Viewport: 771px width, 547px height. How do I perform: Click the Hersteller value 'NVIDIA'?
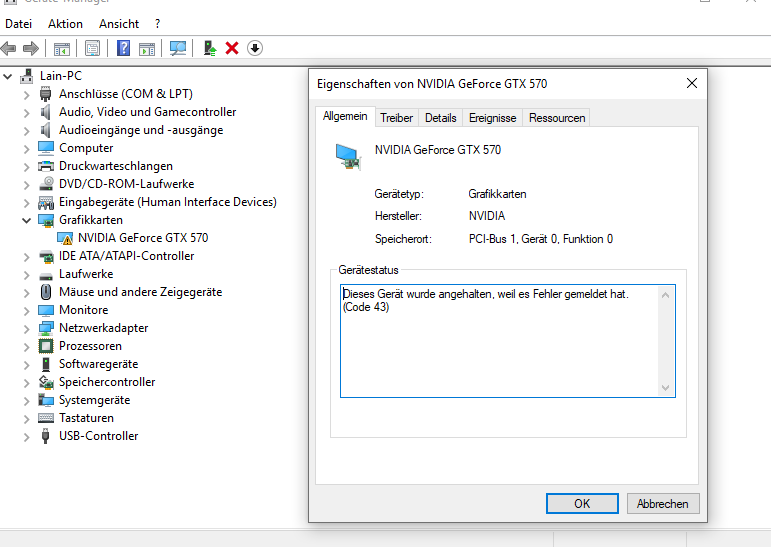487,216
